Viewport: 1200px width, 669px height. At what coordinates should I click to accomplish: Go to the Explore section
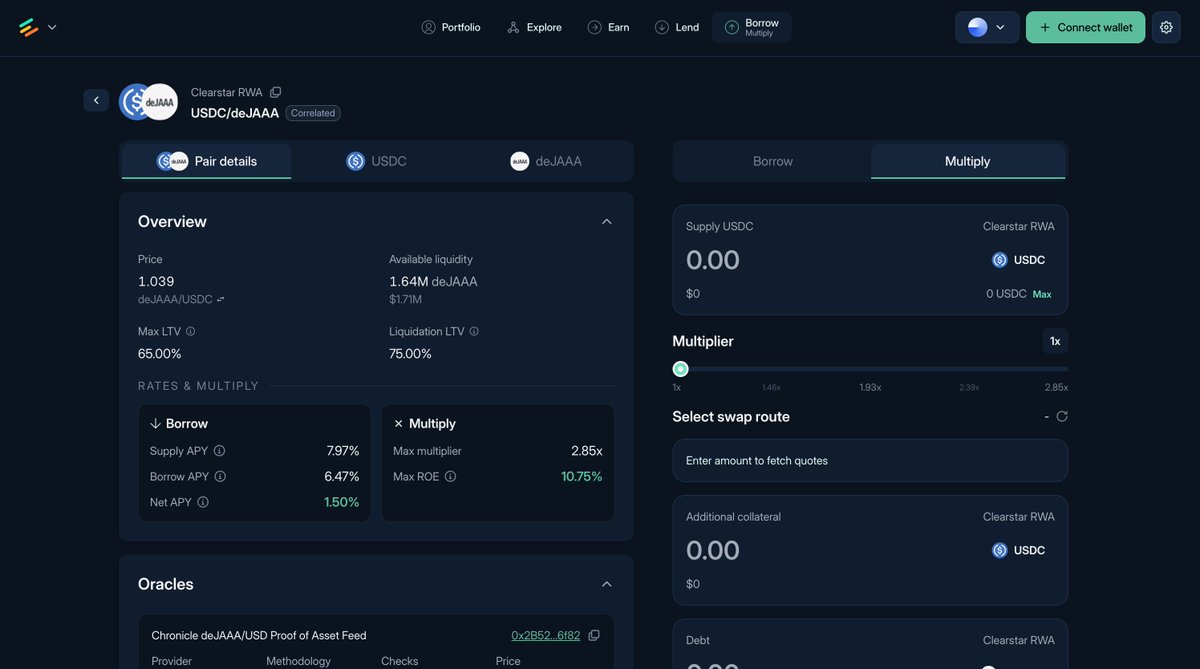[534, 27]
